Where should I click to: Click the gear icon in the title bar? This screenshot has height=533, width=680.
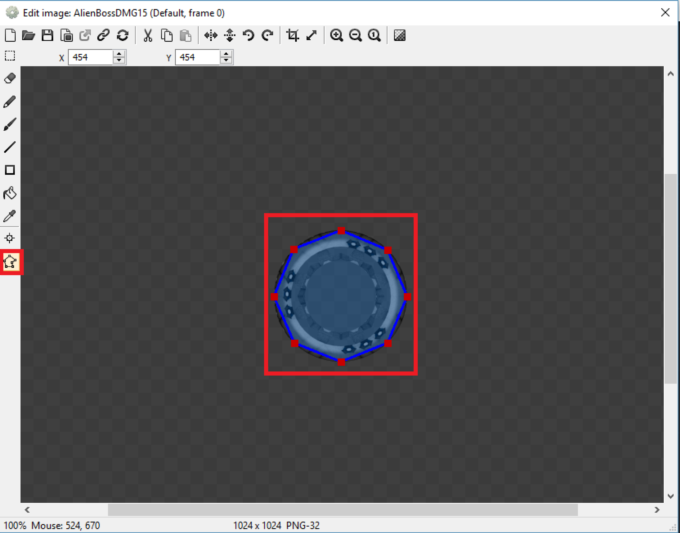[x=12, y=13]
